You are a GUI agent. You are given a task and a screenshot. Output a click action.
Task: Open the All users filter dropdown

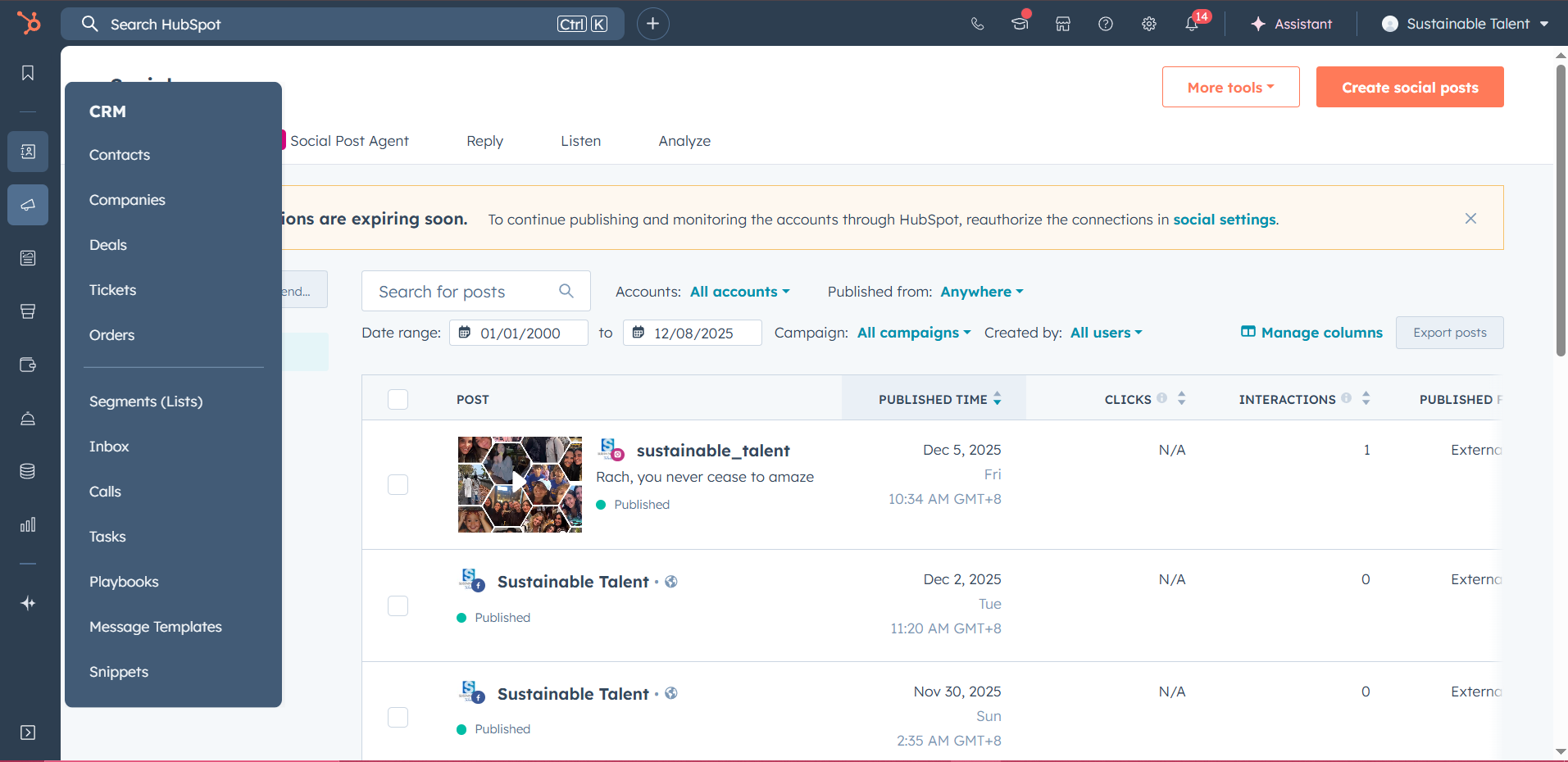(x=1106, y=333)
